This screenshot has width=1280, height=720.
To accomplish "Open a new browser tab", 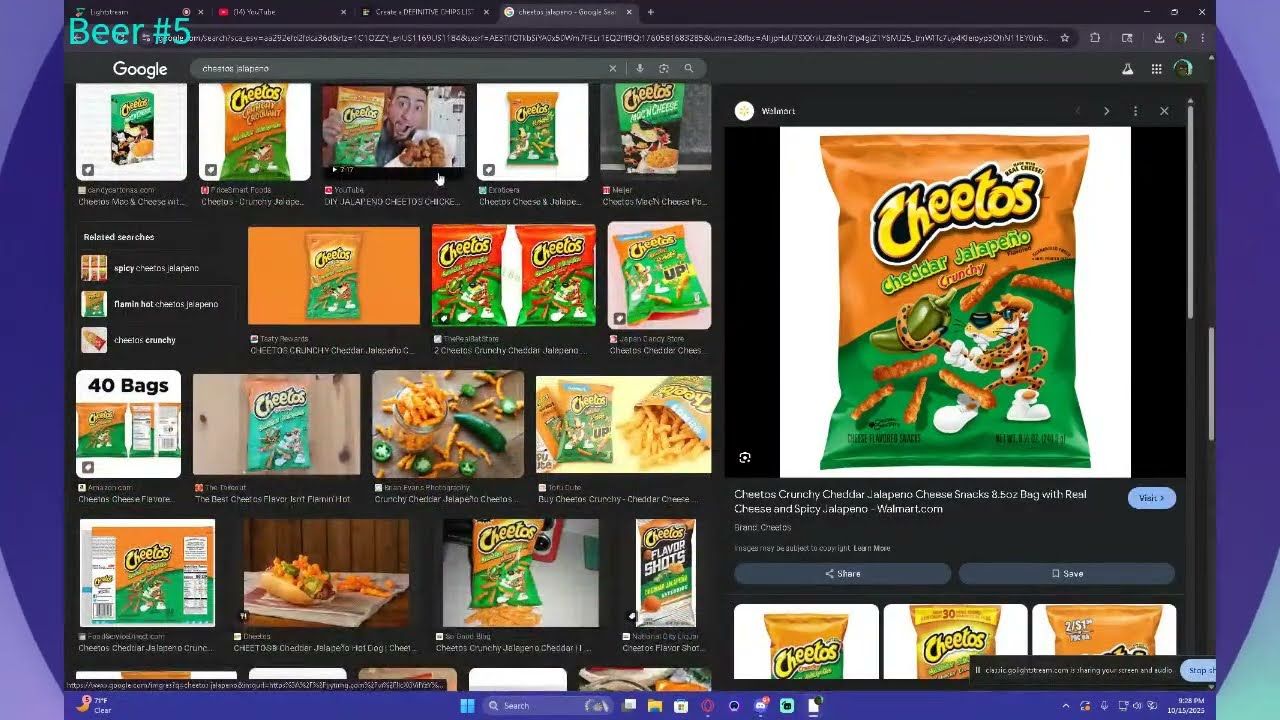I will (650, 12).
